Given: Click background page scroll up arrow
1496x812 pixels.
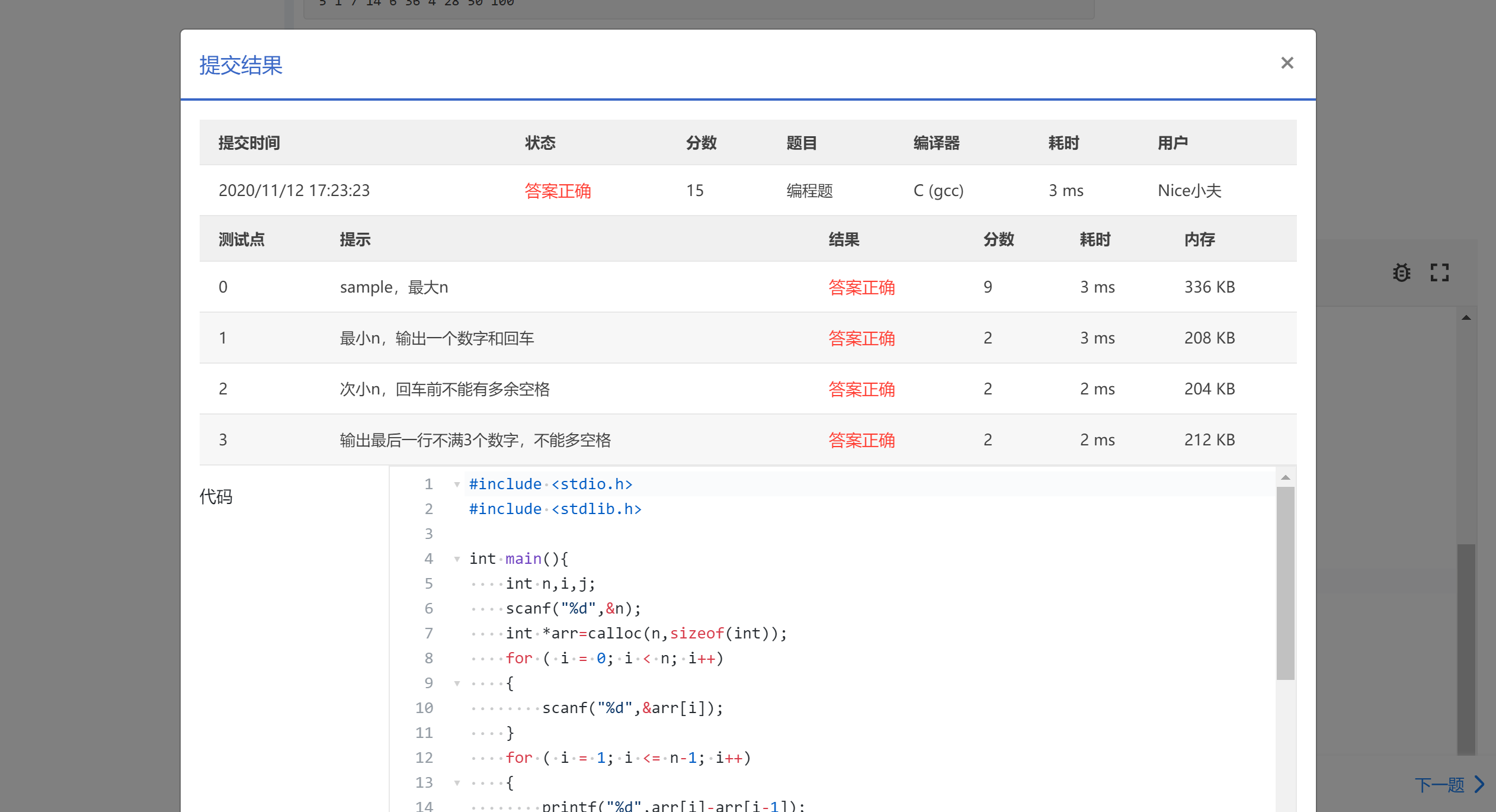Looking at the screenshot, I should pyautogui.click(x=1466, y=318).
